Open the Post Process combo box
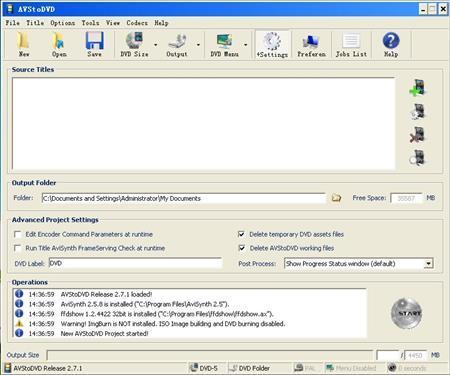Screen dimensions: 450x375 coord(359,263)
